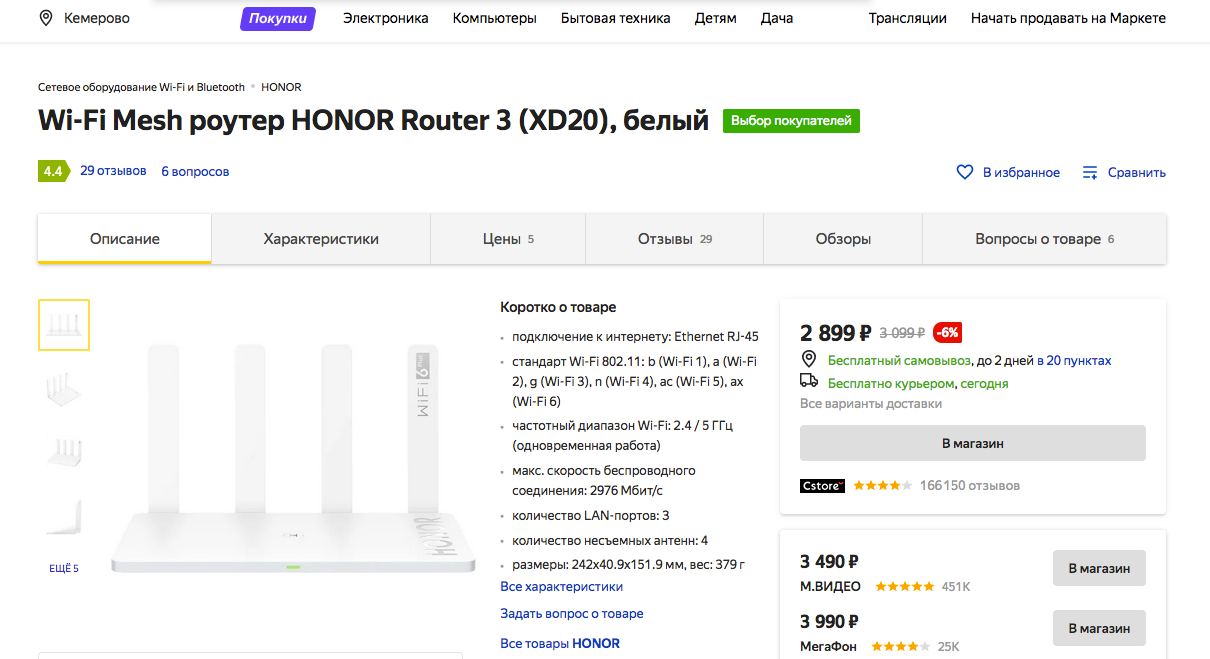The image size is (1210, 659).
Task: Click the Выбор покупателей badge
Action: point(791,121)
